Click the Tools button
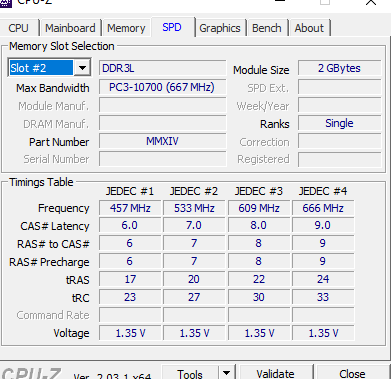 (190, 373)
